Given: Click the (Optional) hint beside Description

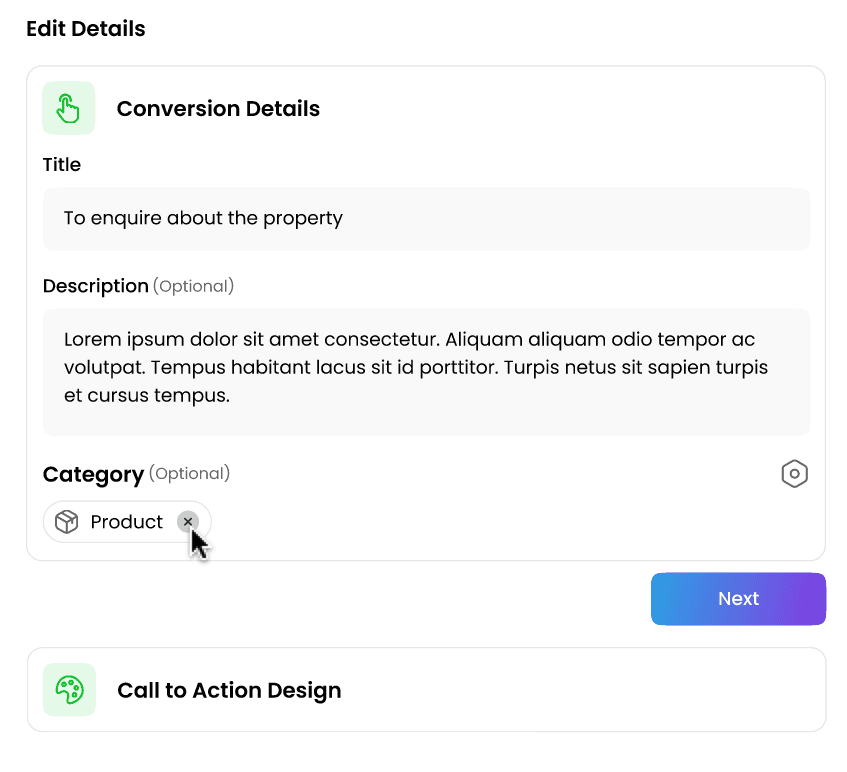Looking at the screenshot, I should 193,287.
